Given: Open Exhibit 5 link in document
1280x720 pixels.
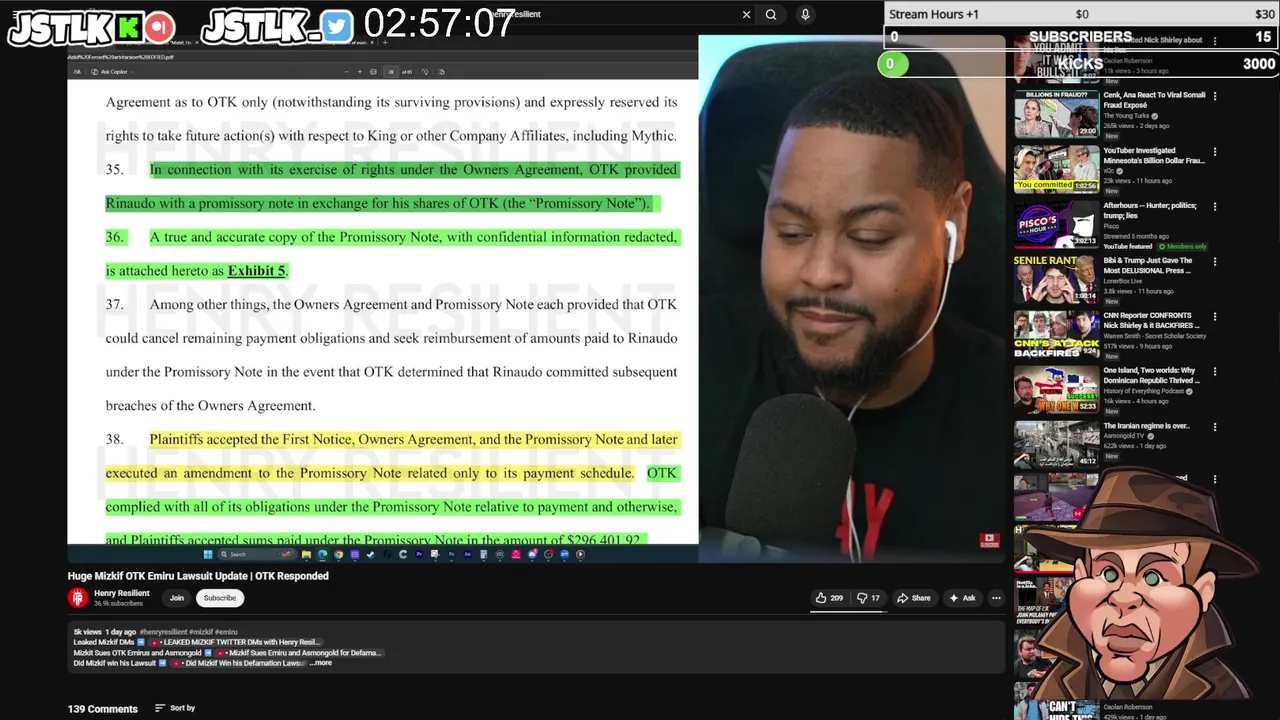Looking at the screenshot, I should pyautogui.click(x=257, y=271).
